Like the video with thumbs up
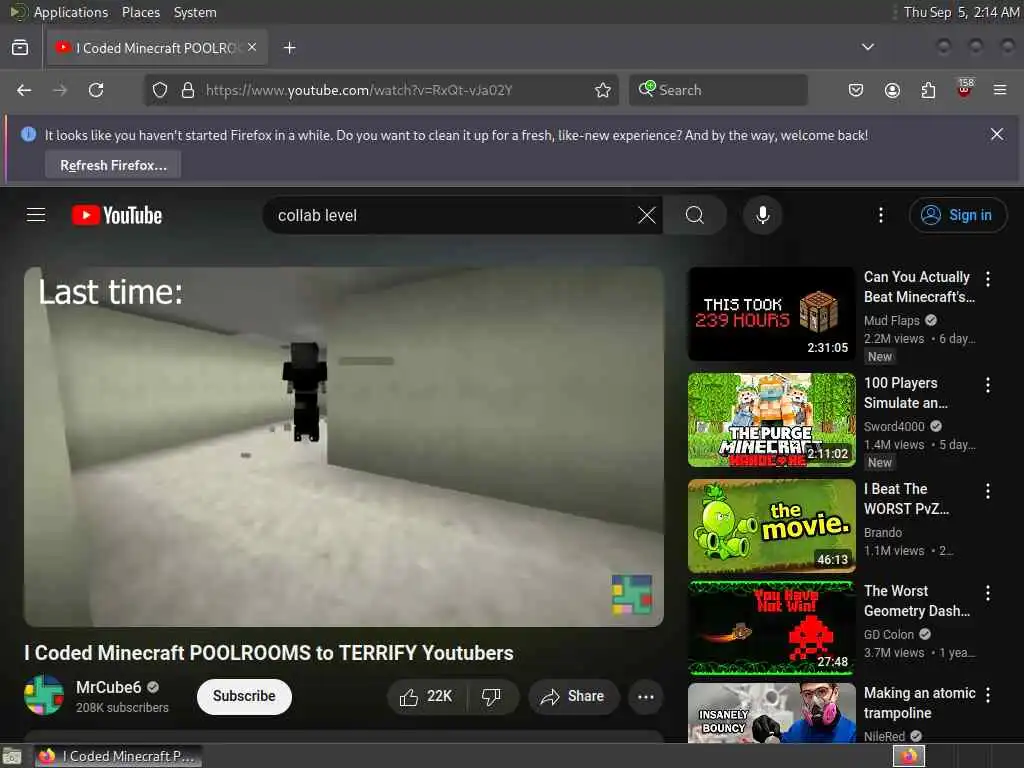The image size is (1024, 768). pos(428,696)
